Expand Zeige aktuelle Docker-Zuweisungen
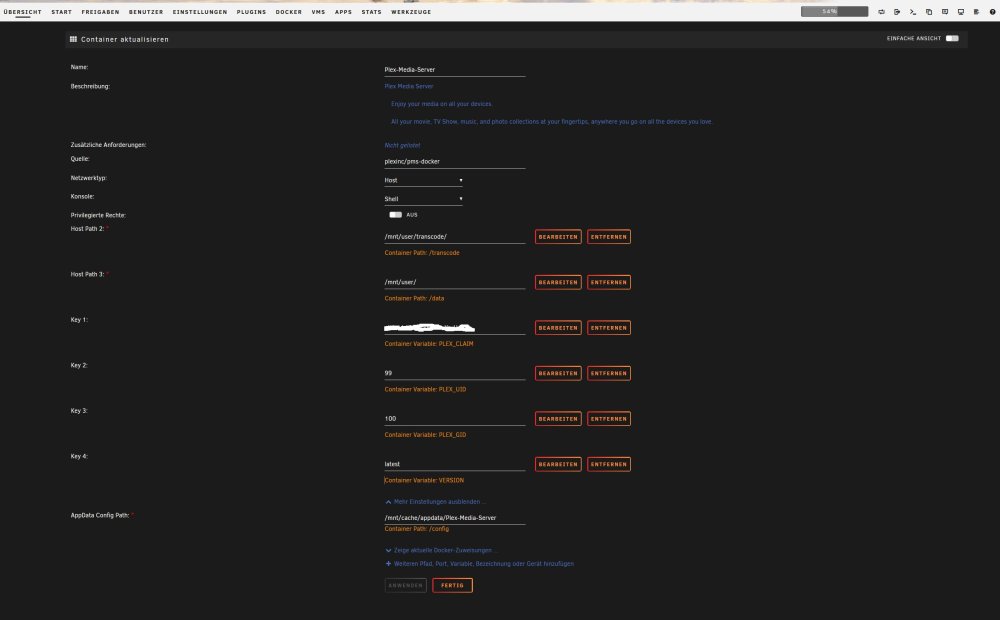1000x620 pixels. [439, 550]
